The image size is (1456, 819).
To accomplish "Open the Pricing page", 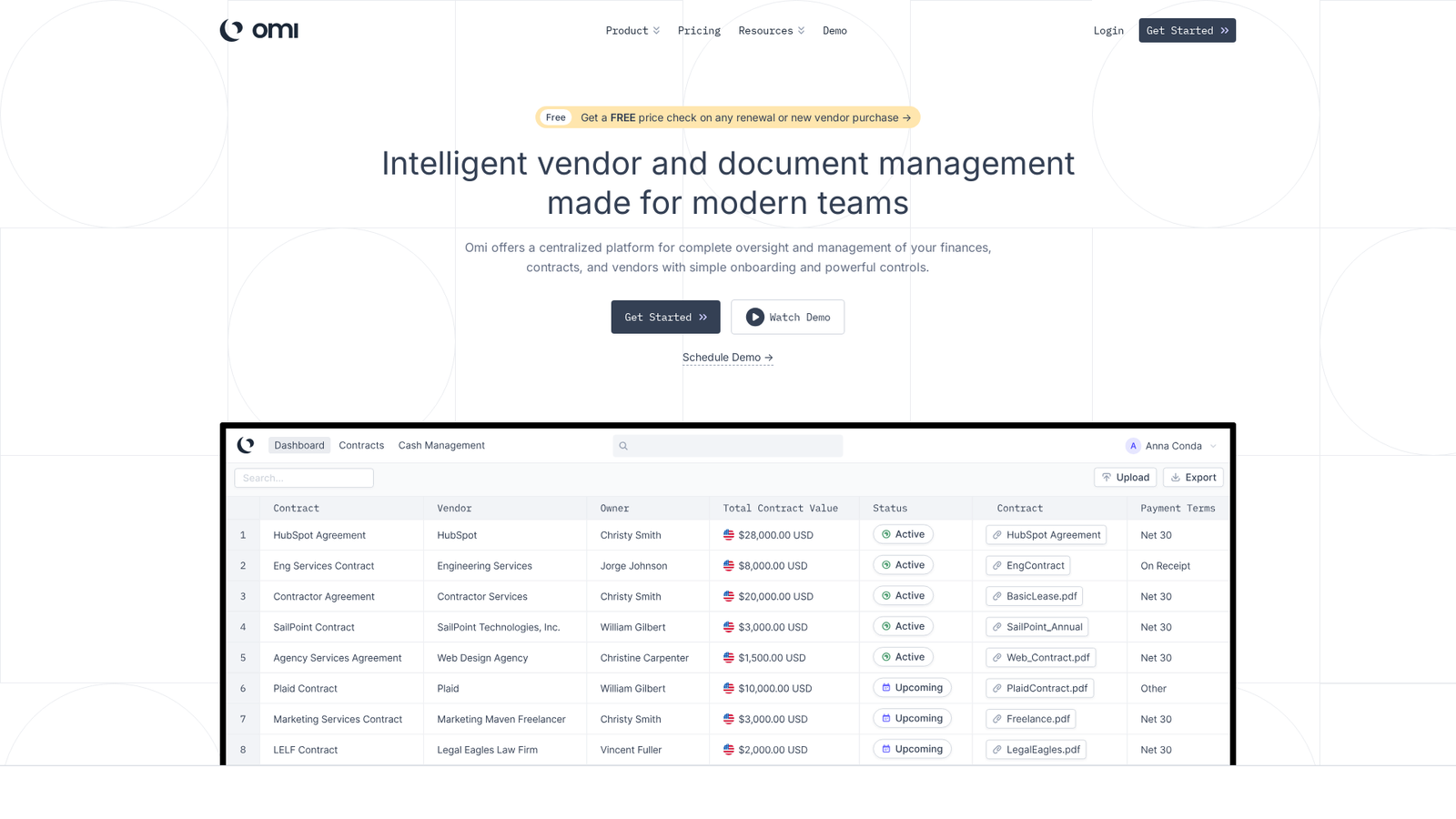I will pos(699,31).
